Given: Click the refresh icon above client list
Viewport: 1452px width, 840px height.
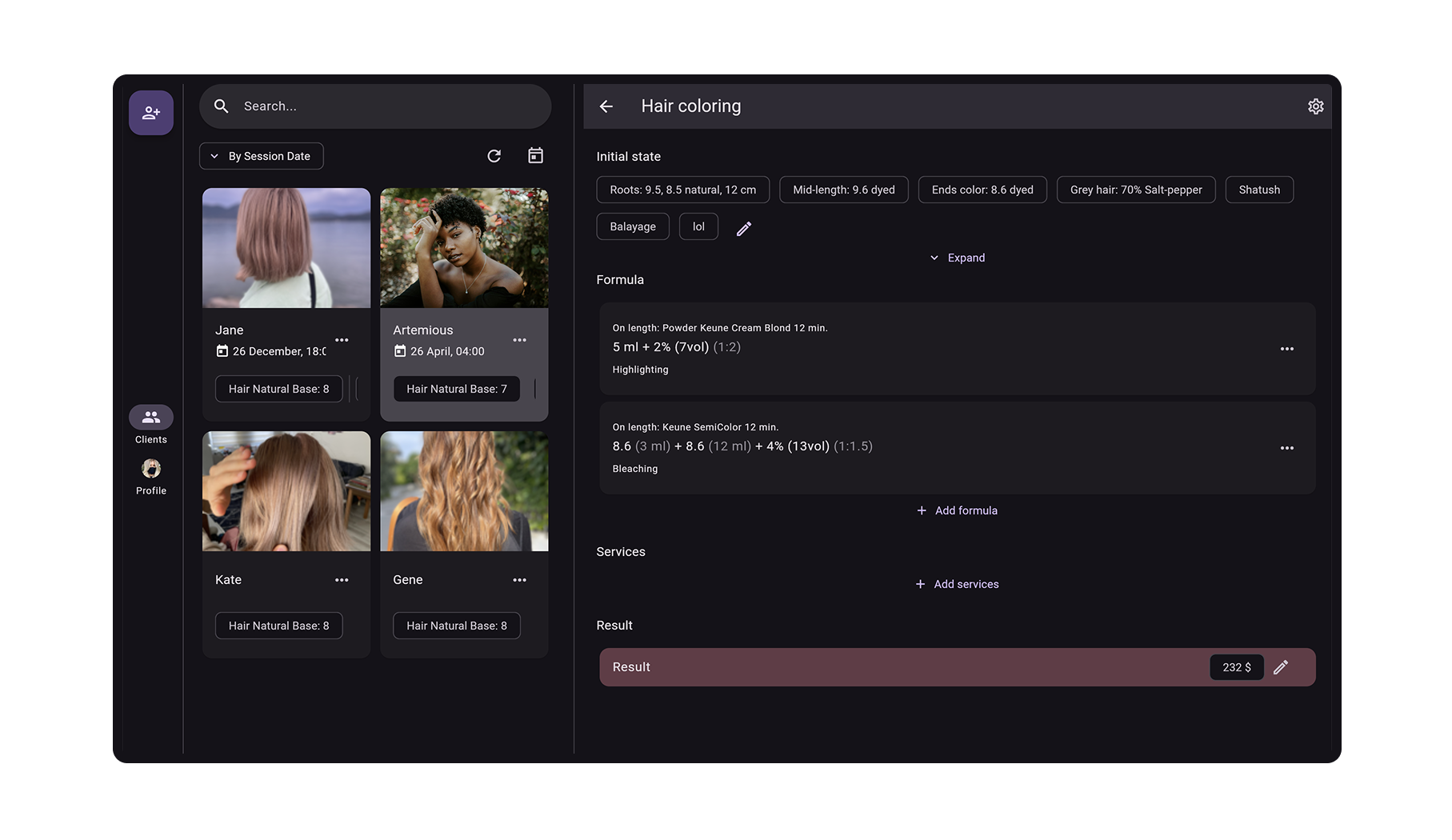Looking at the screenshot, I should pyautogui.click(x=494, y=156).
